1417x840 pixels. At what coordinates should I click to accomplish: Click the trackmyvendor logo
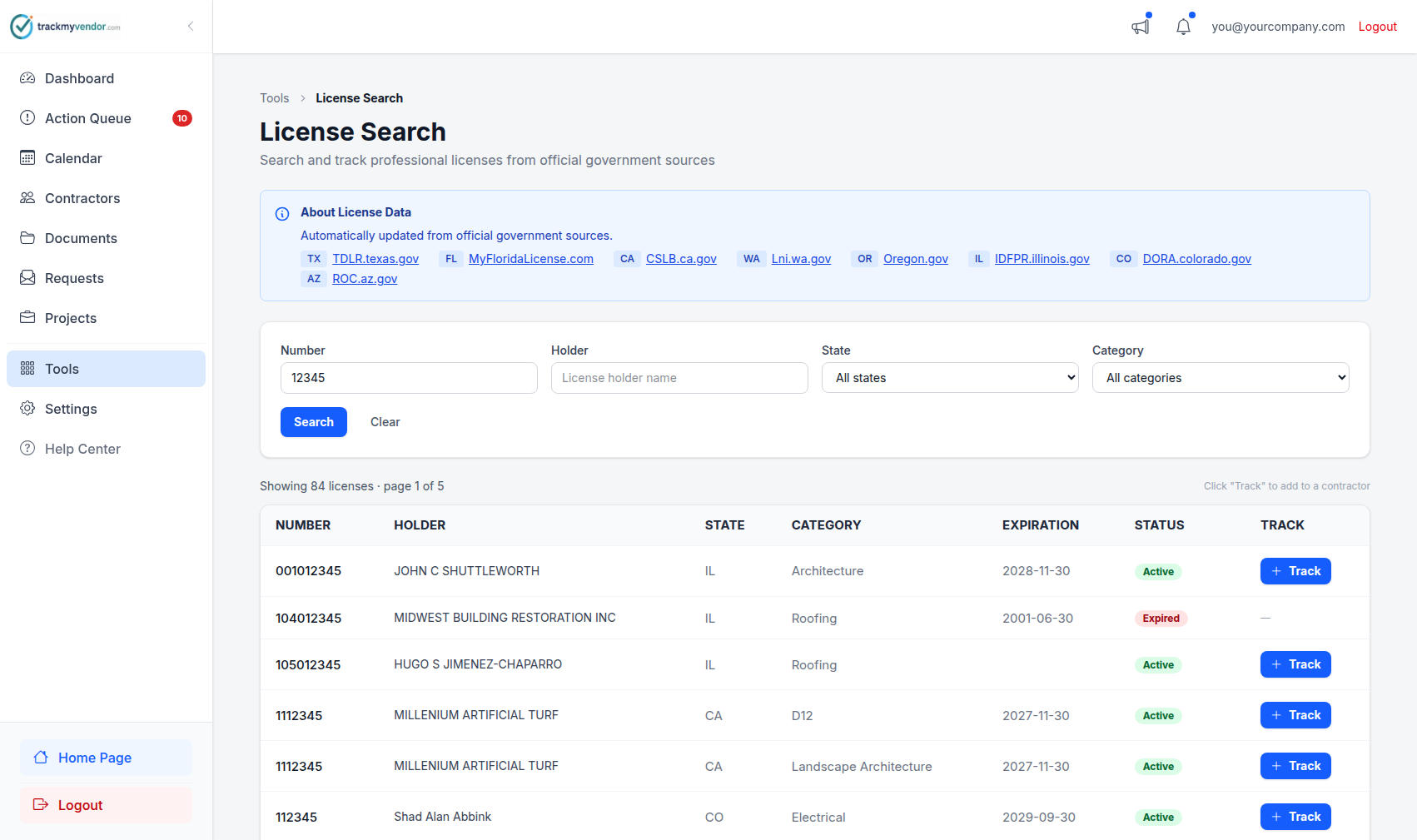coord(65,27)
